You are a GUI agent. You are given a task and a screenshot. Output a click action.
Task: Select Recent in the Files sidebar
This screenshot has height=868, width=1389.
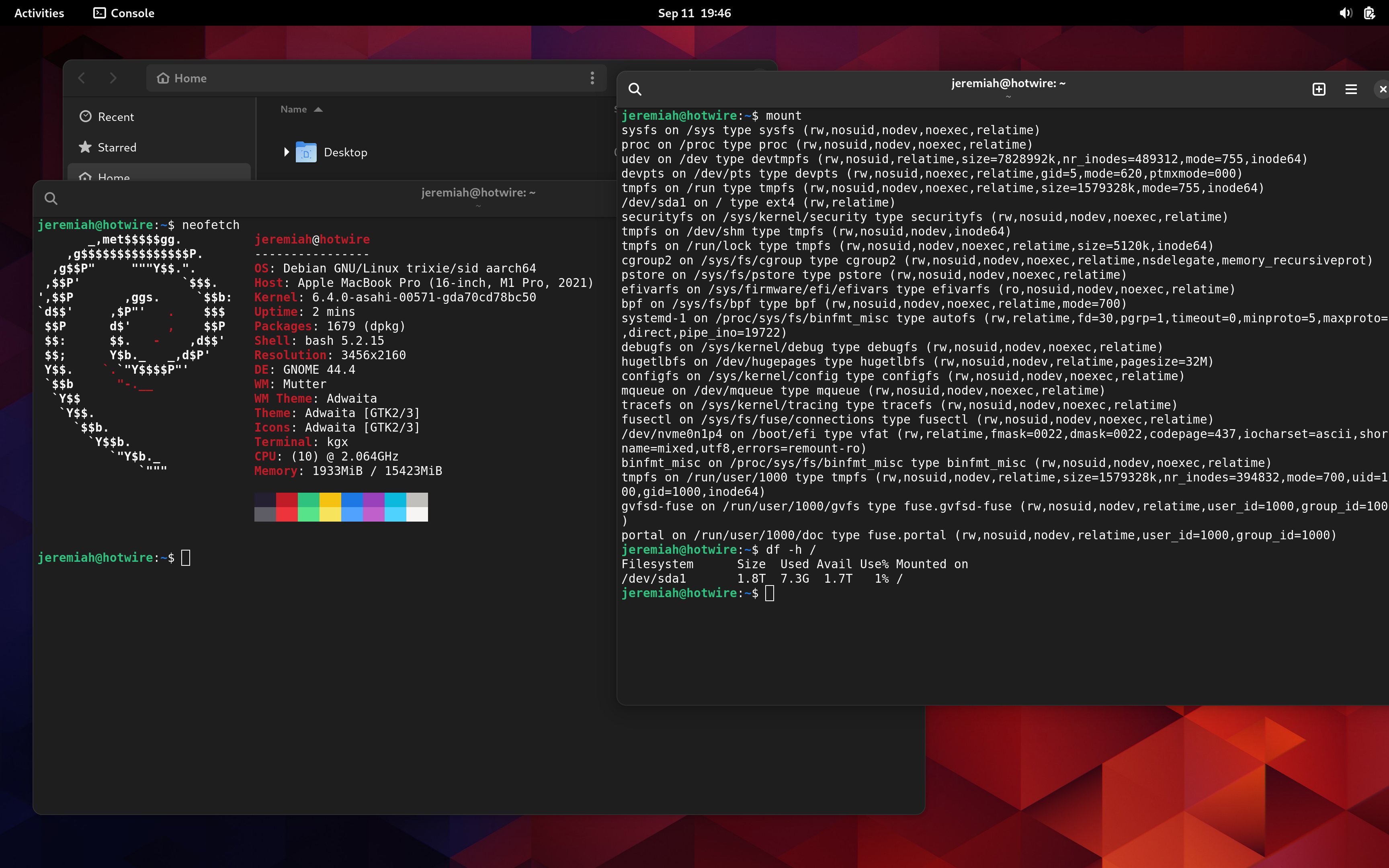click(117, 116)
